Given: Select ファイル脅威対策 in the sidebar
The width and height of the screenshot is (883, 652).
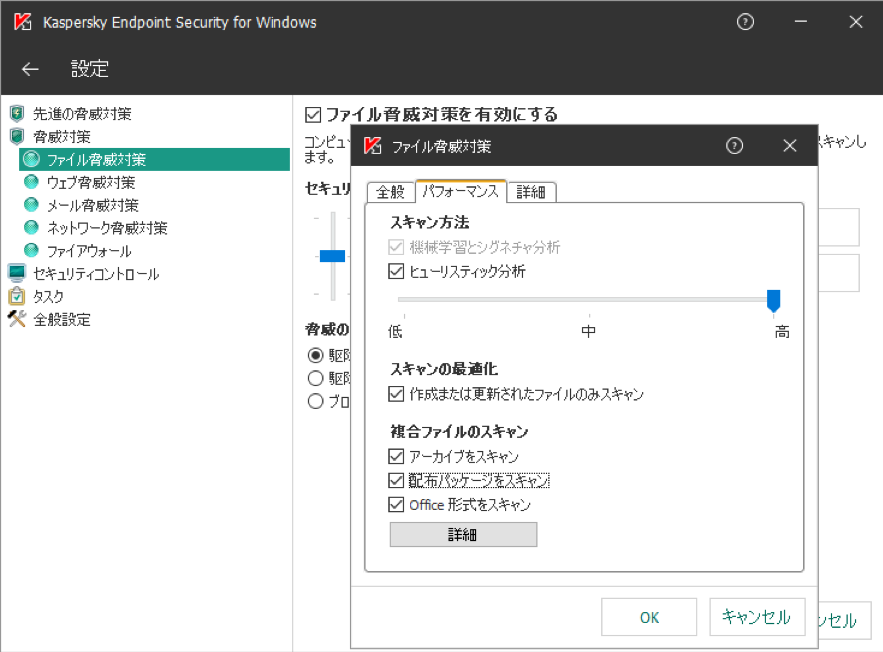Looking at the screenshot, I should [154, 159].
